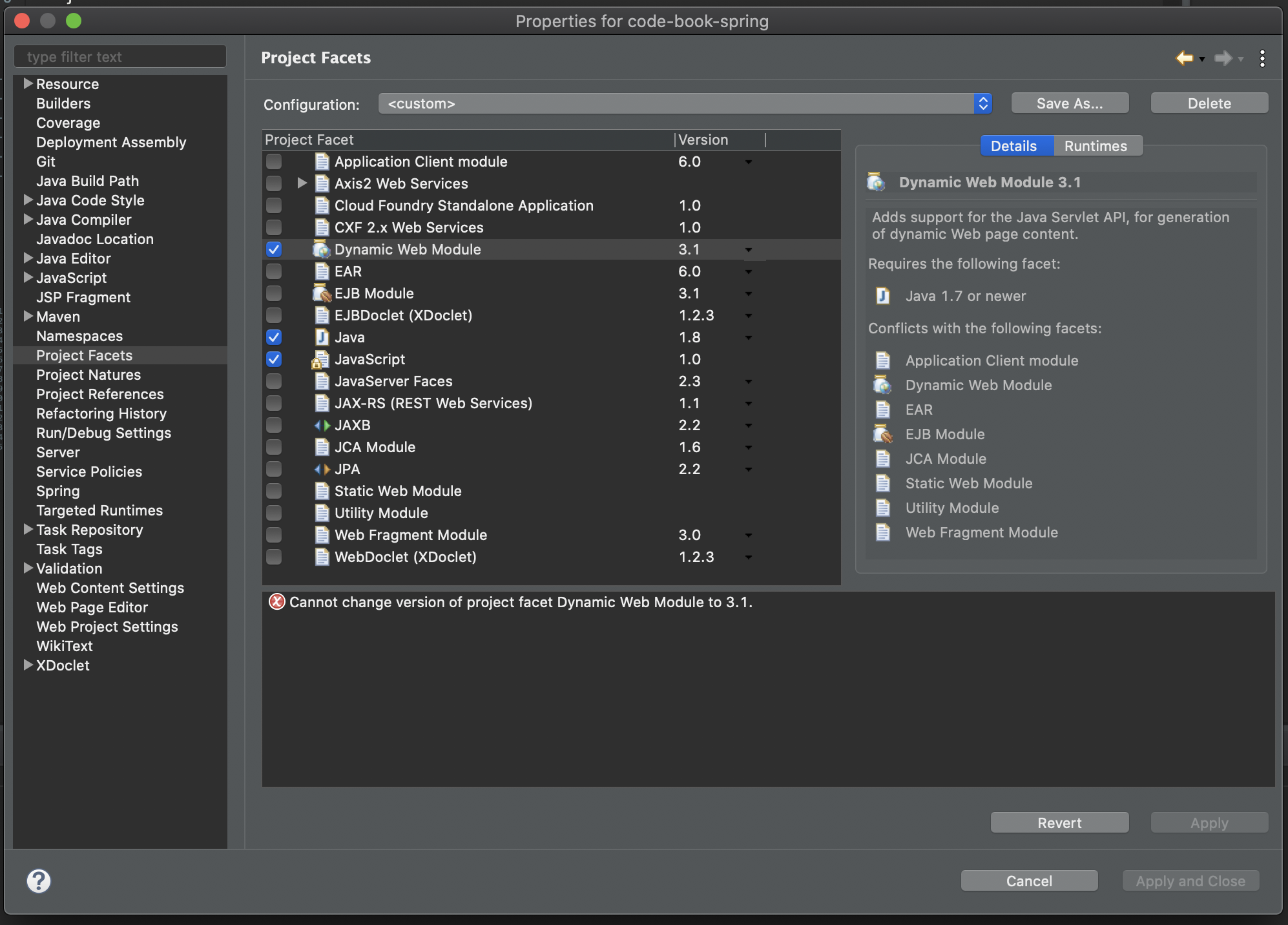Screen dimensions: 1288x925
Task: Expand the Axis2 Web Services node
Action: 302,183
